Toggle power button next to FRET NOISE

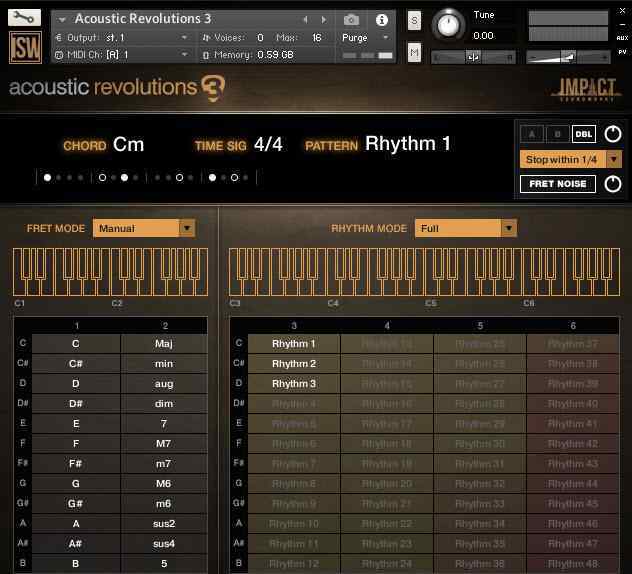click(613, 184)
